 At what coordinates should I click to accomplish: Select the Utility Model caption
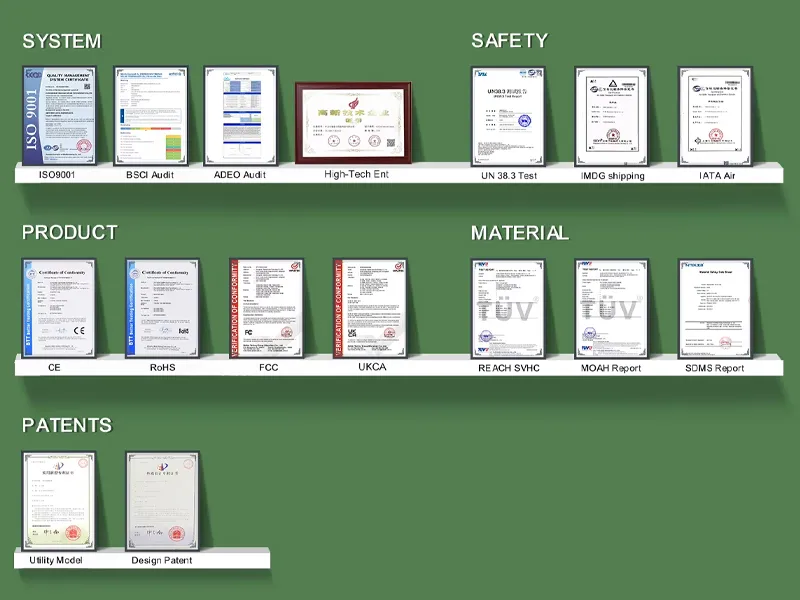click(56, 560)
